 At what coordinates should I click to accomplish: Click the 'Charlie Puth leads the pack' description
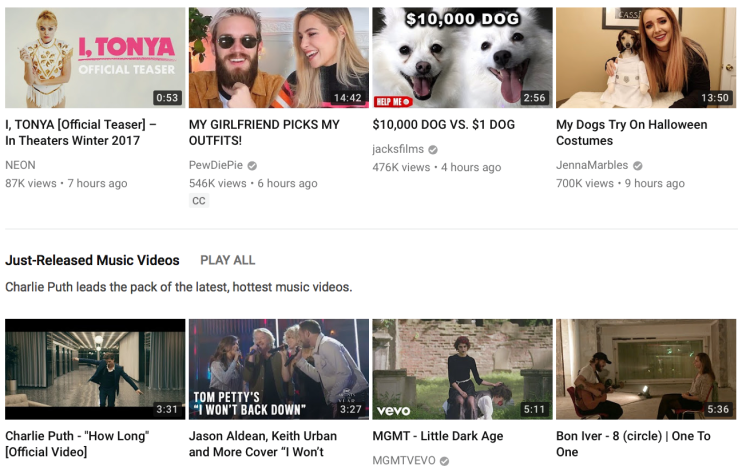(x=179, y=287)
